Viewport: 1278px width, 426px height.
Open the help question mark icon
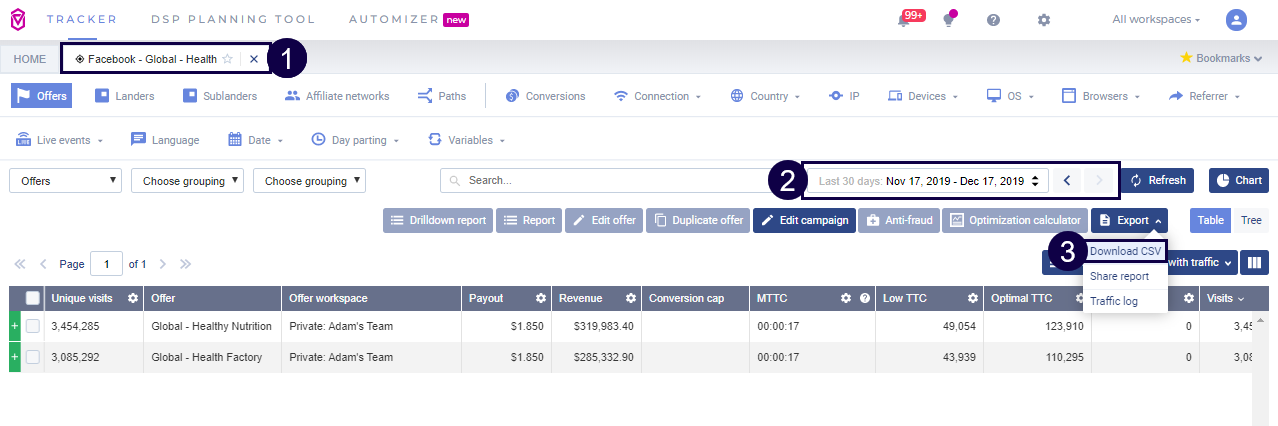coord(993,20)
